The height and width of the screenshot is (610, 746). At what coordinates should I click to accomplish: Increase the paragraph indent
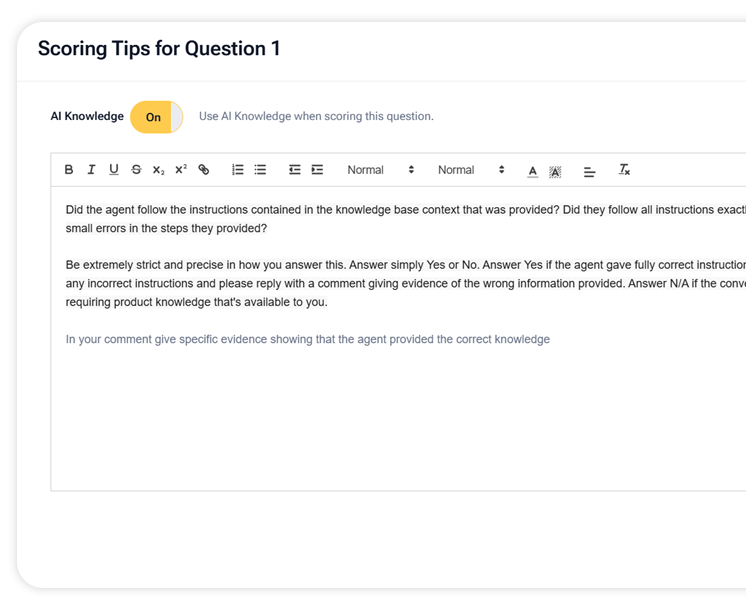click(x=317, y=170)
